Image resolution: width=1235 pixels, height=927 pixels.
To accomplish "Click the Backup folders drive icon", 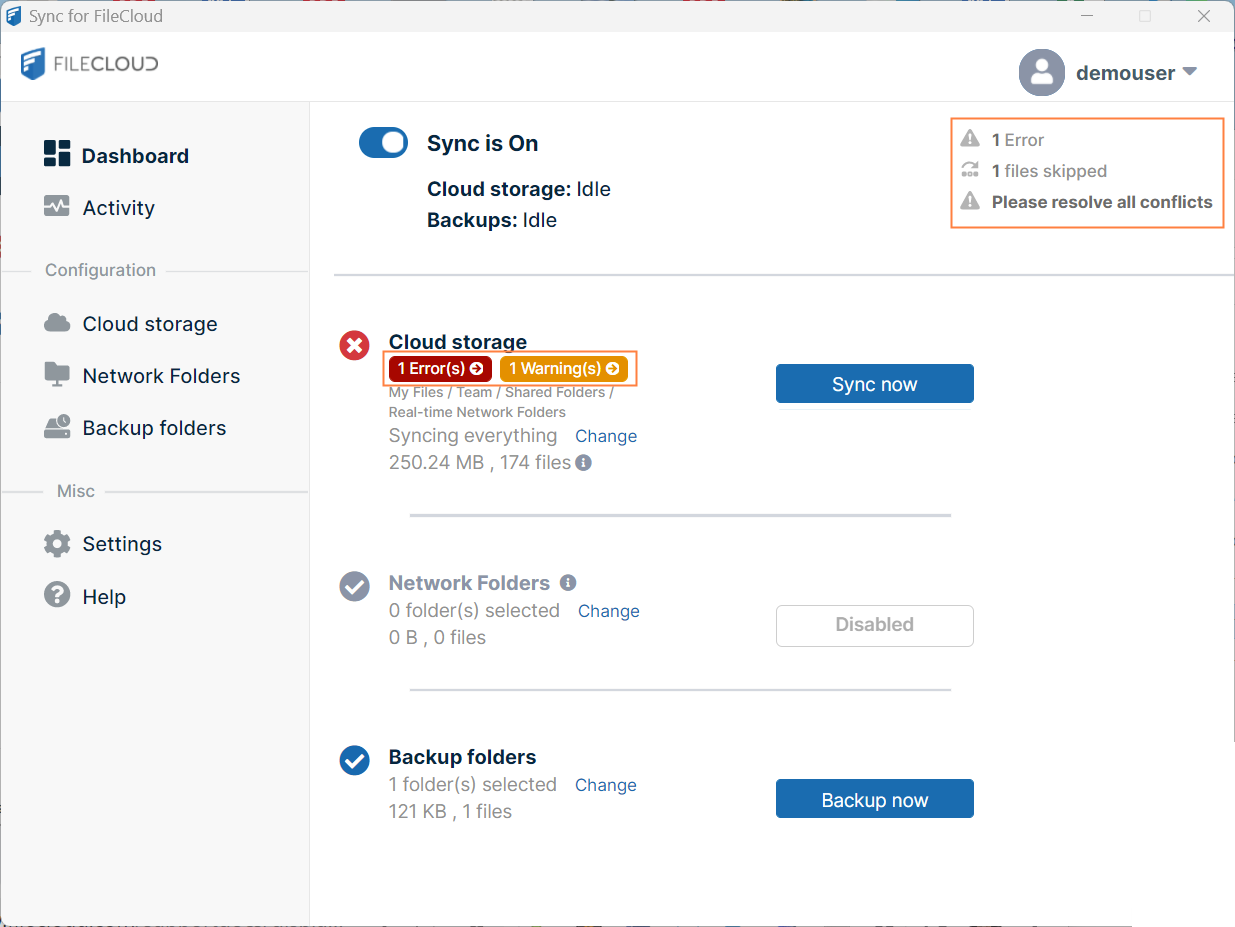I will (x=57, y=427).
